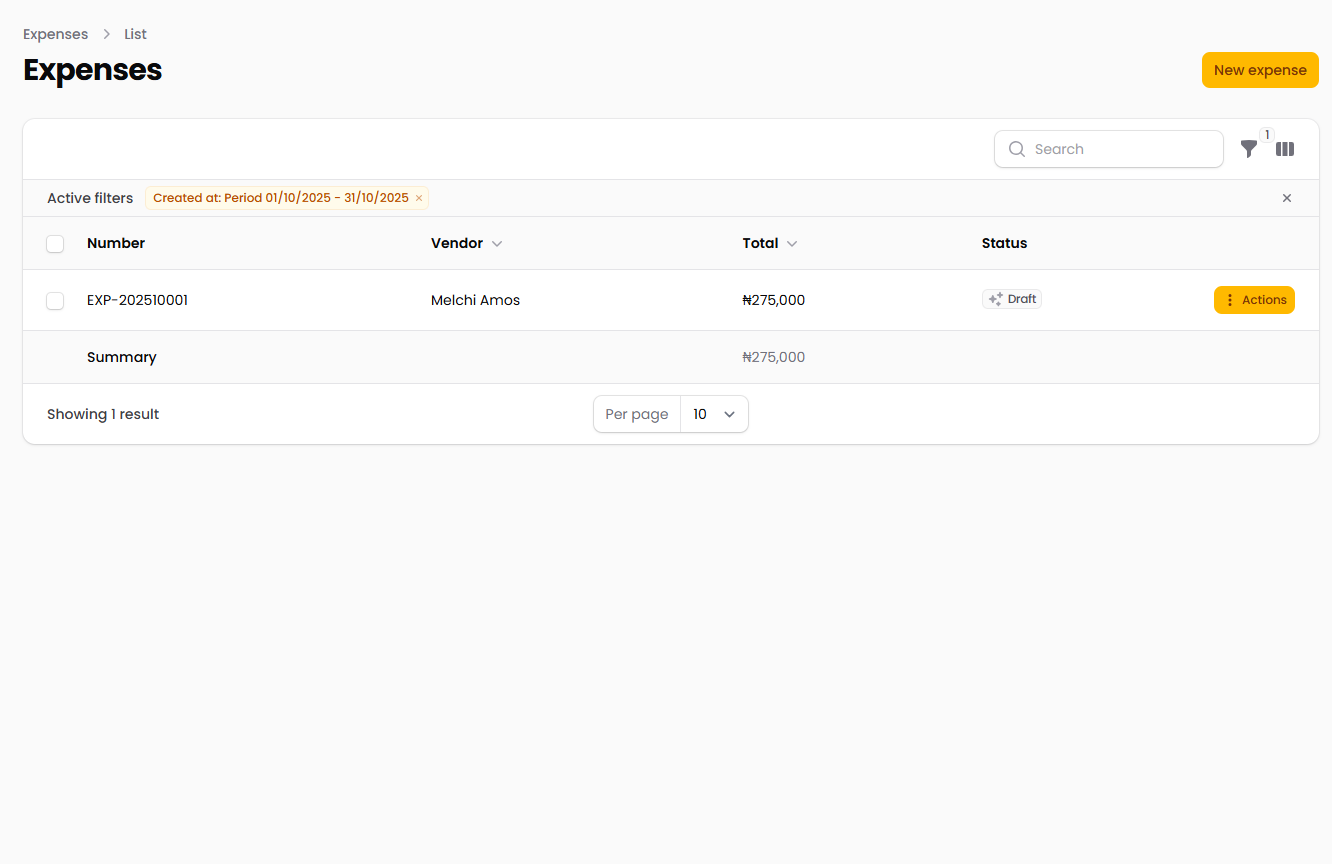The height and width of the screenshot is (864, 1332).
Task: Click the Melchi Amos vendor cell
Action: click(475, 300)
